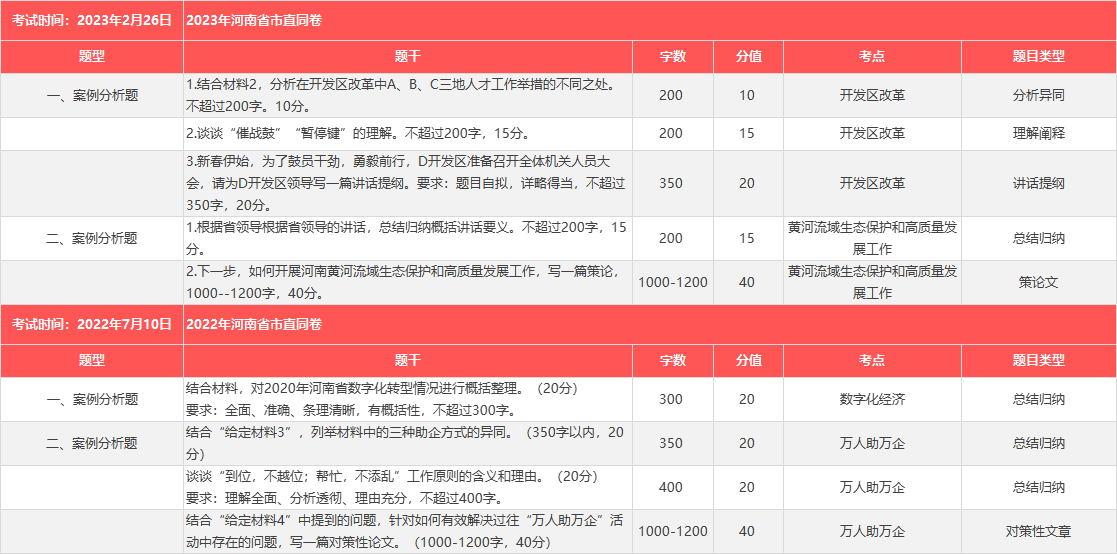Select the 策论文 question type cell

(x=1038, y=282)
